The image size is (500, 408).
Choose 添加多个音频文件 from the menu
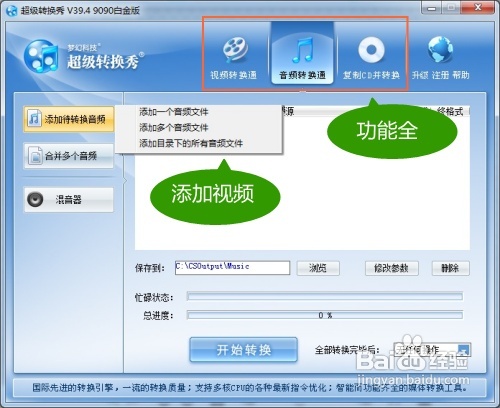174,127
